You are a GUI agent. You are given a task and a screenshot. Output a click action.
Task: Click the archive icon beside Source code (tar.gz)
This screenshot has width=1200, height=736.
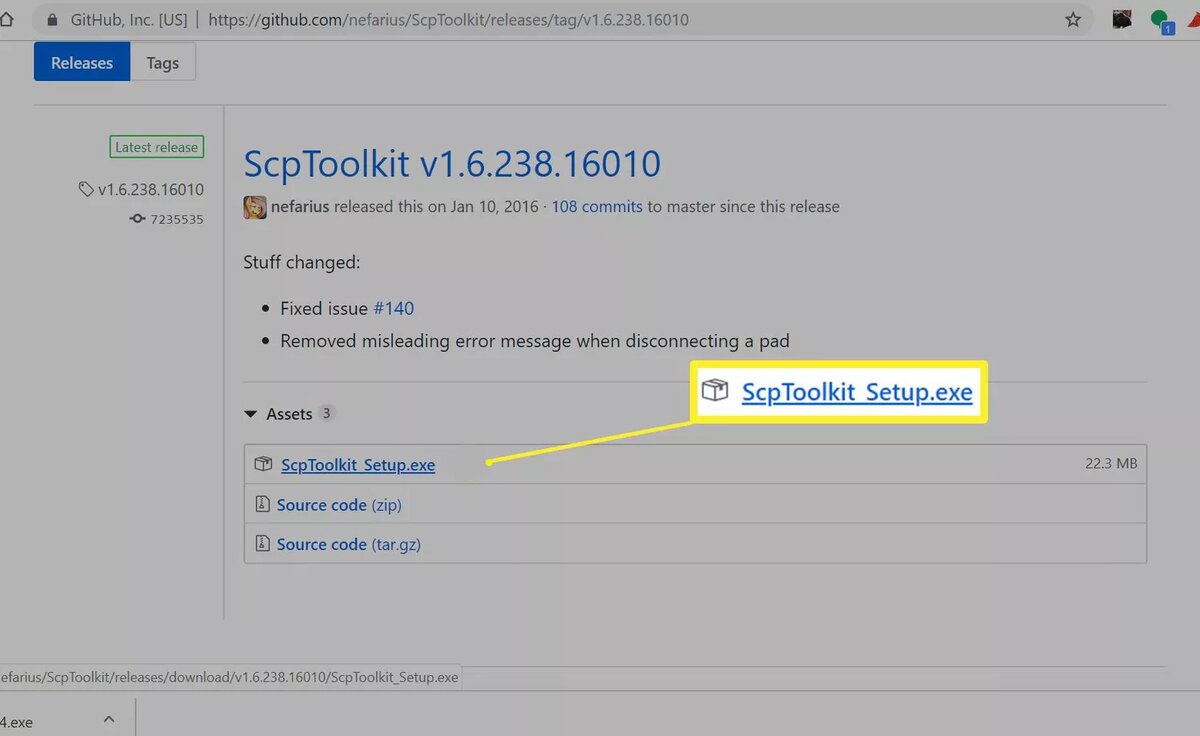point(262,543)
